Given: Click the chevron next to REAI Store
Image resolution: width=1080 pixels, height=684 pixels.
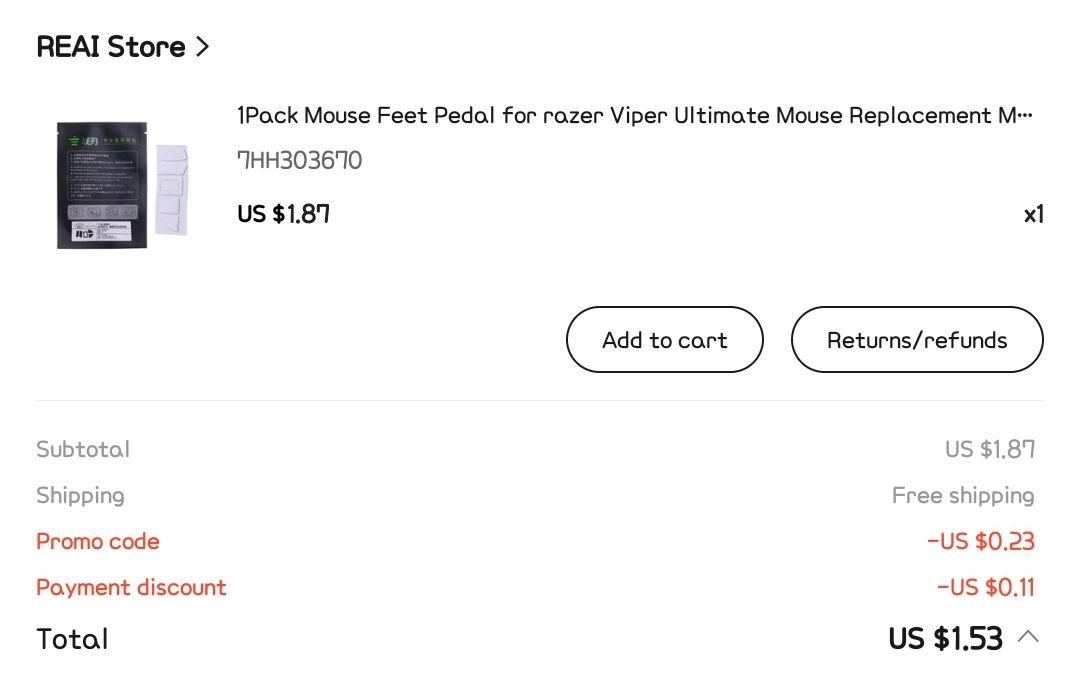Looking at the screenshot, I should click(x=202, y=47).
